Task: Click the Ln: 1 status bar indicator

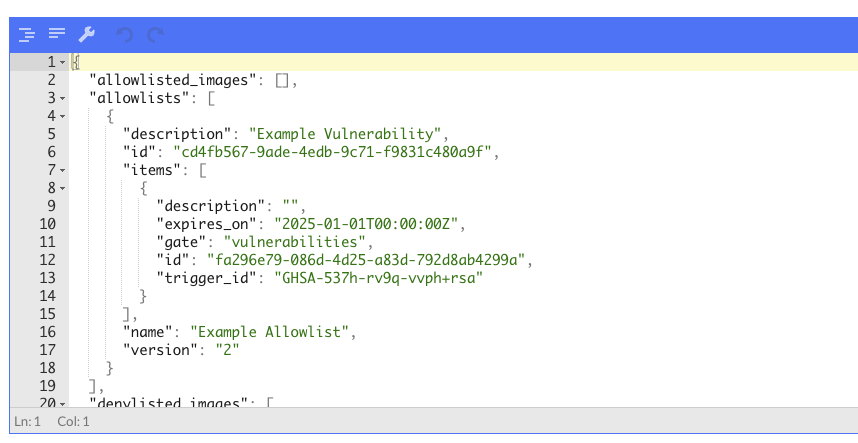Action: 27,421
